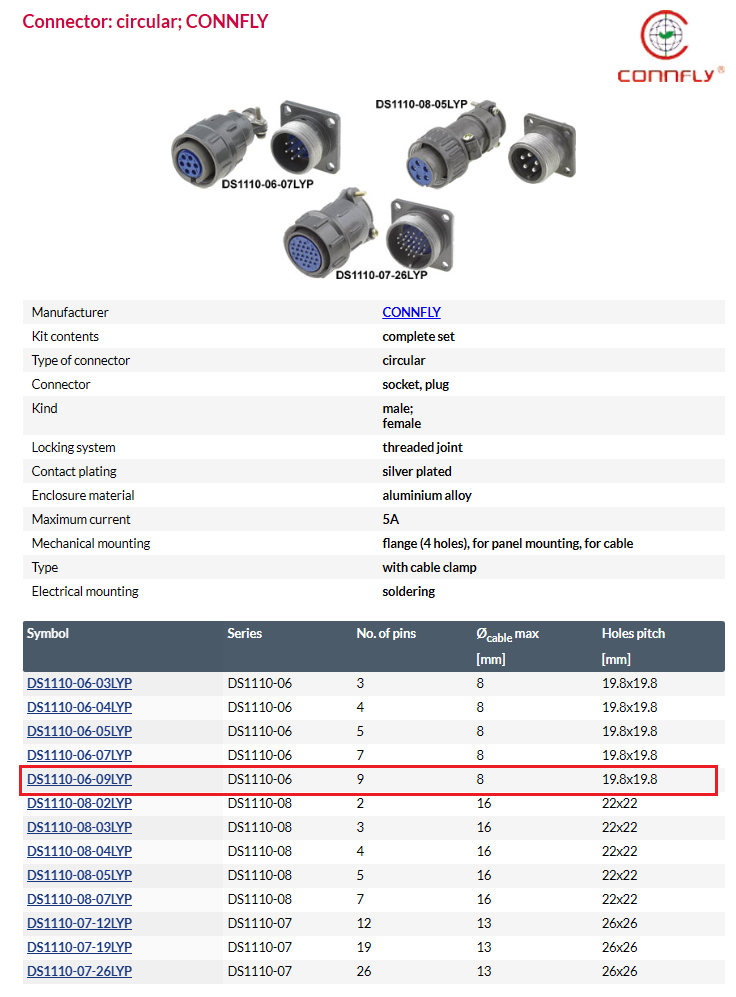
Task: Click the Enclosure material row label
Action: [83, 495]
